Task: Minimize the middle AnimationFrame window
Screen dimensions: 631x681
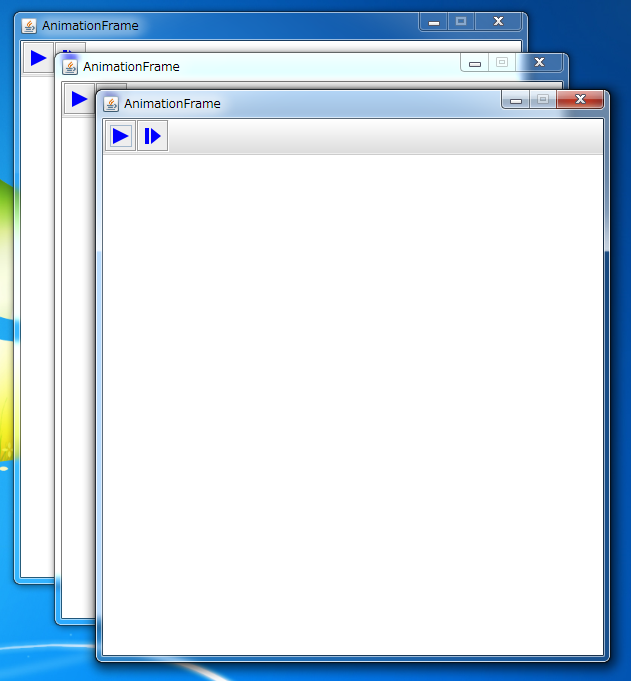Action: coord(475,63)
